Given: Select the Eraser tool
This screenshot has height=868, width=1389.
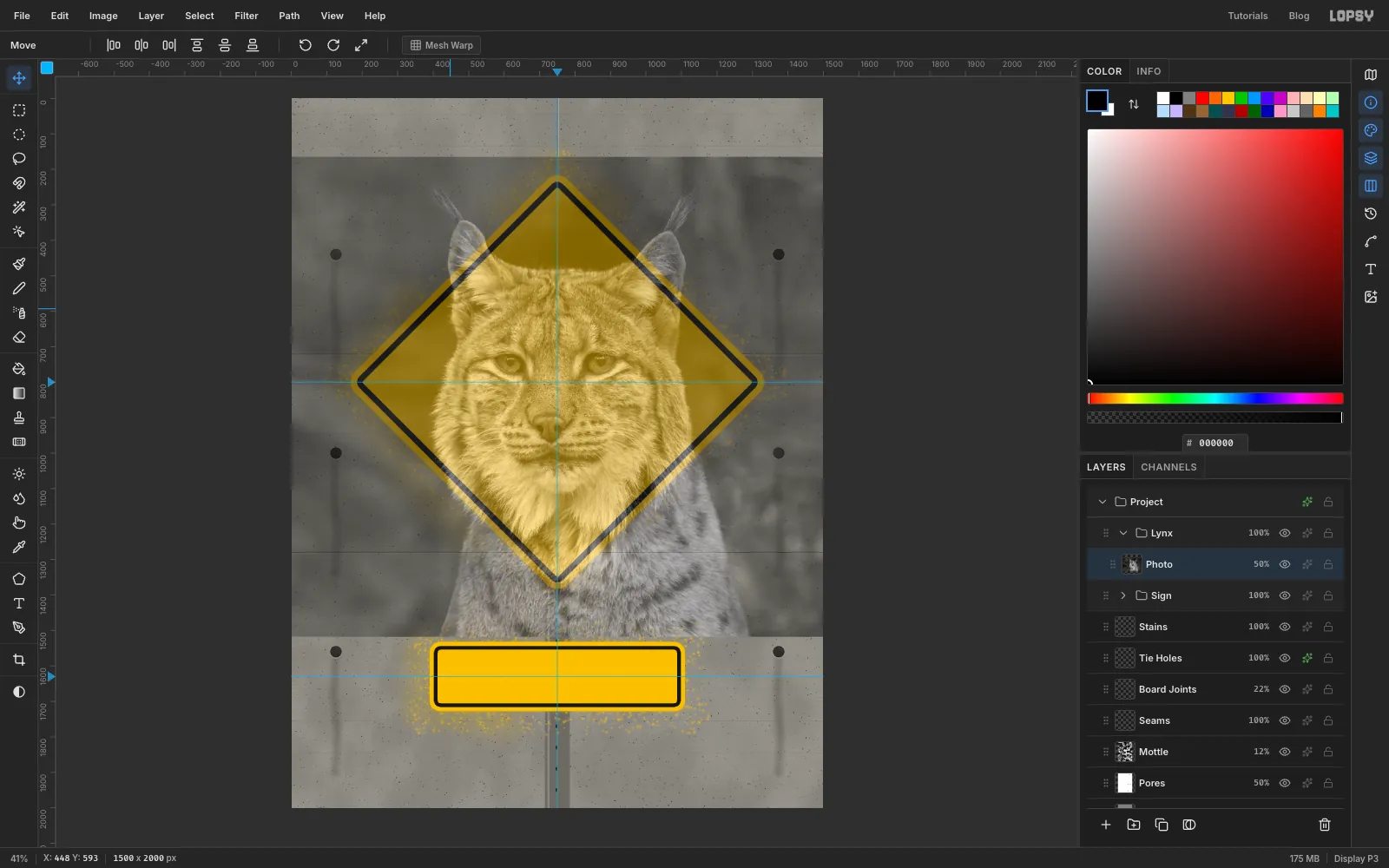Looking at the screenshot, I should (18, 337).
